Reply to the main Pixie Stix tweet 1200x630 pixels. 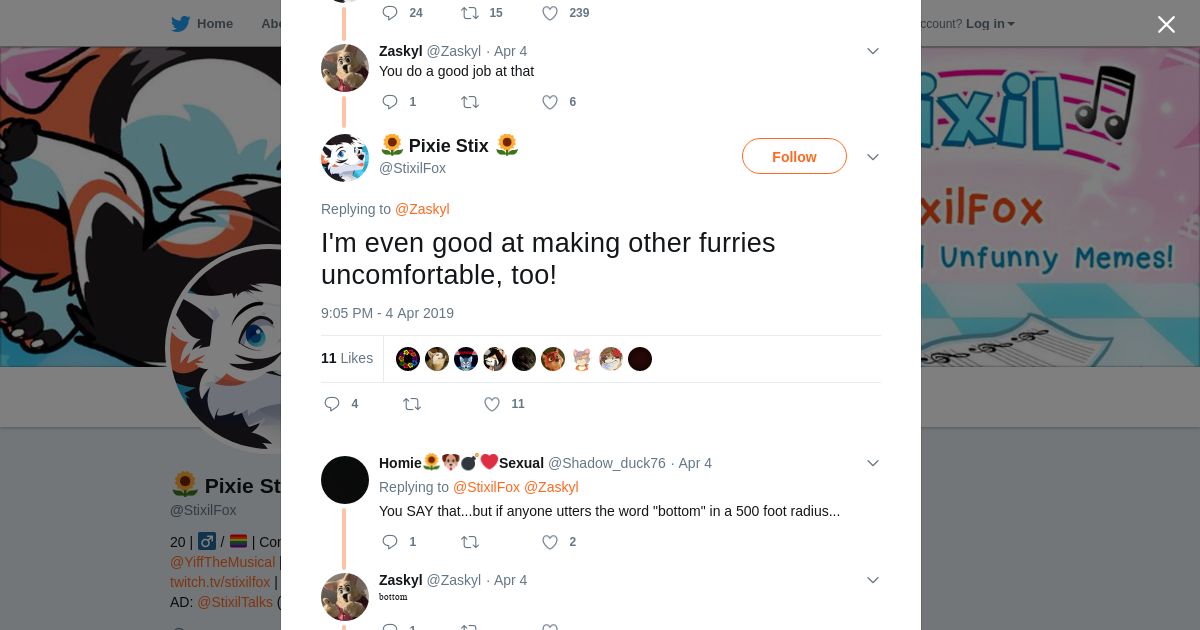tap(333, 404)
